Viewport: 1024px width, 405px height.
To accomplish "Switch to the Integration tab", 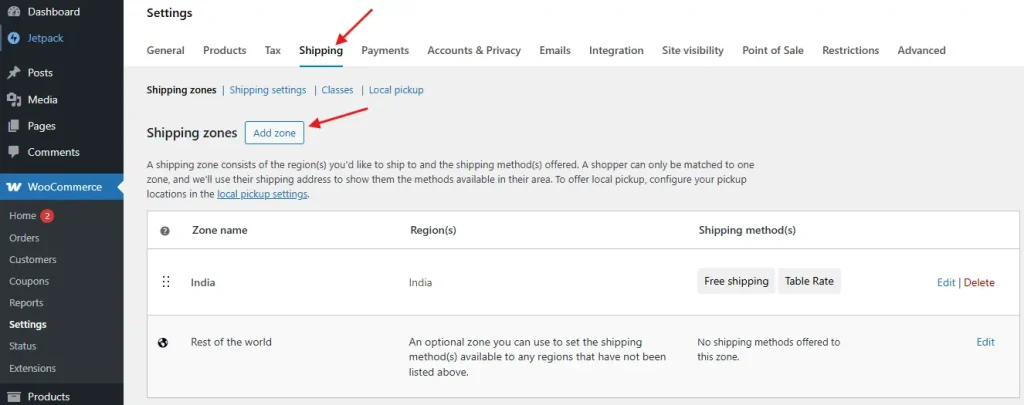I will [616, 50].
